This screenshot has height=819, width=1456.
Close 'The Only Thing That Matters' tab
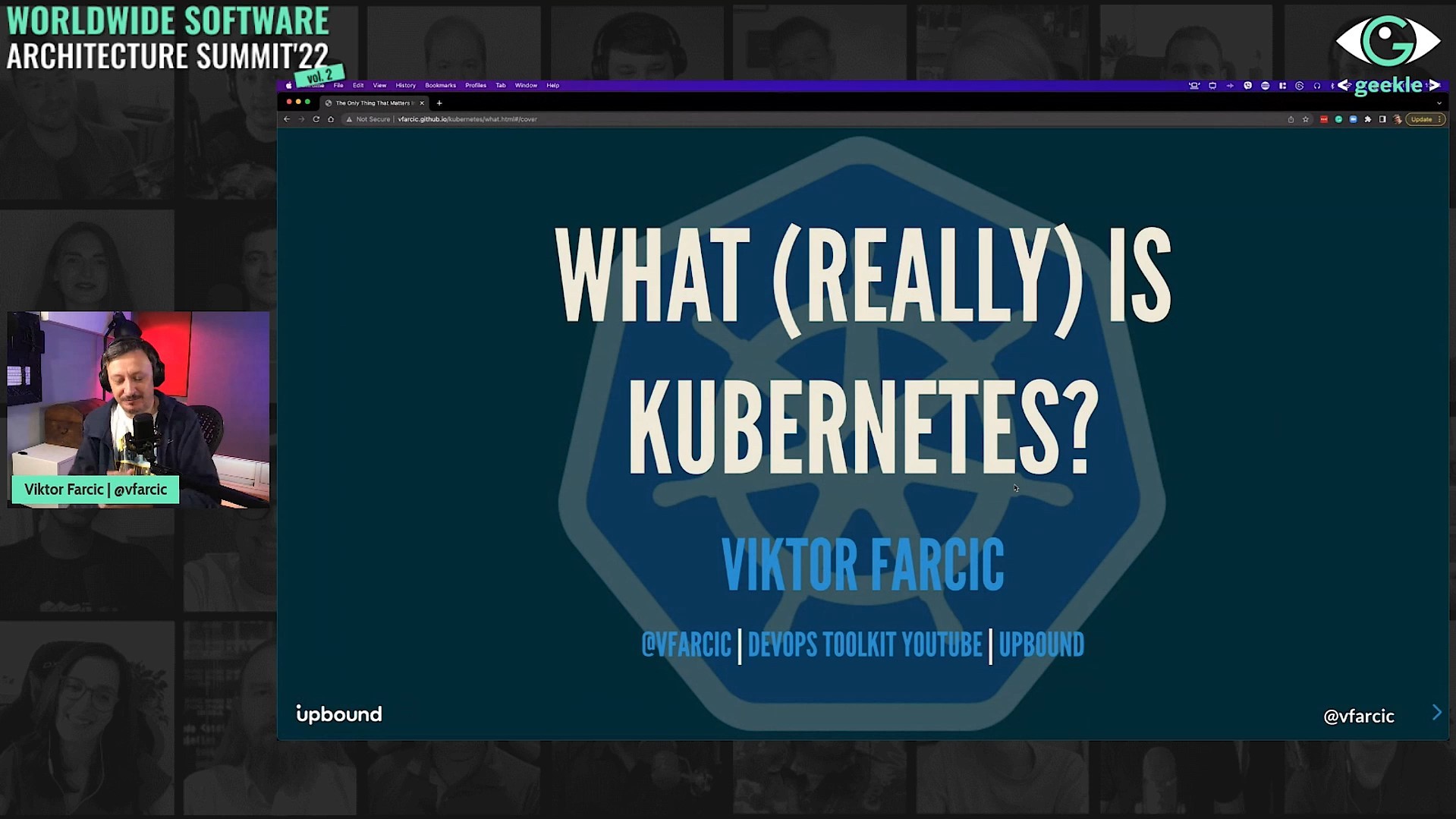(422, 103)
